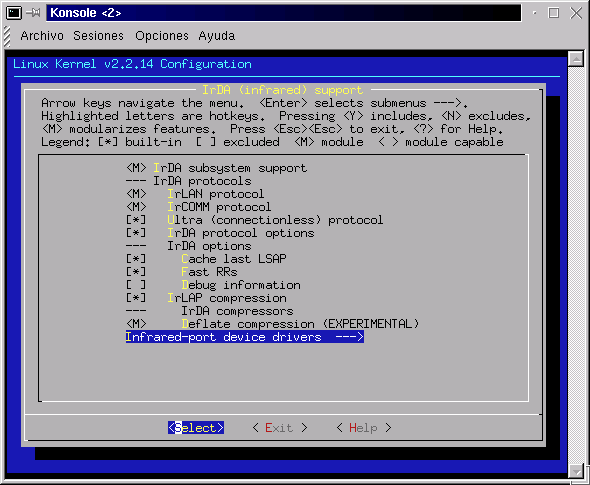590x485 pixels.
Task: Click the pin (sticky) icon in title bar
Action: (x=33, y=13)
